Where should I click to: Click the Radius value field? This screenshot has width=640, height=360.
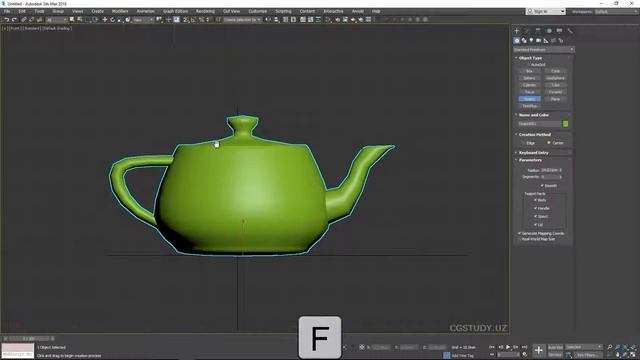(x=550, y=170)
